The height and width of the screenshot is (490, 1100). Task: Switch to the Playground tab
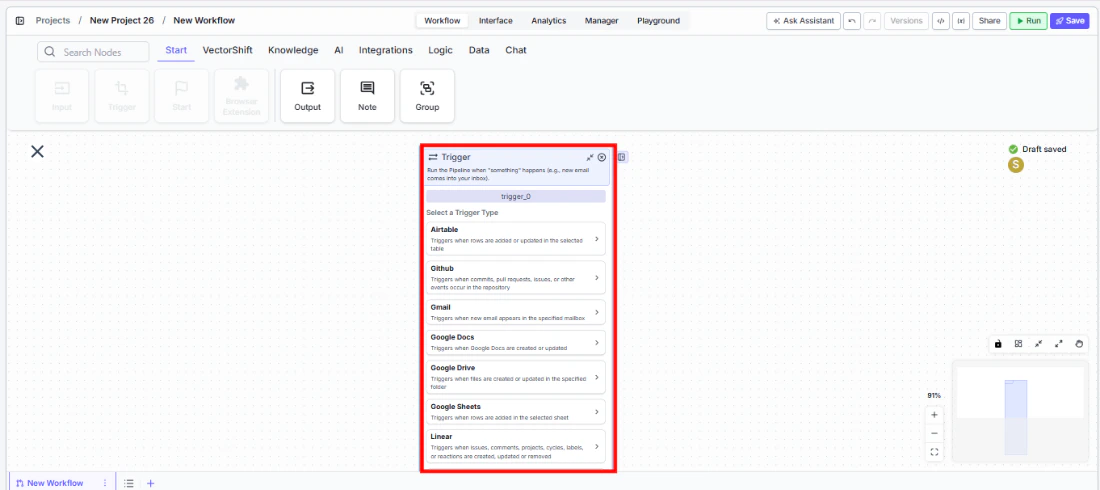click(659, 21)
